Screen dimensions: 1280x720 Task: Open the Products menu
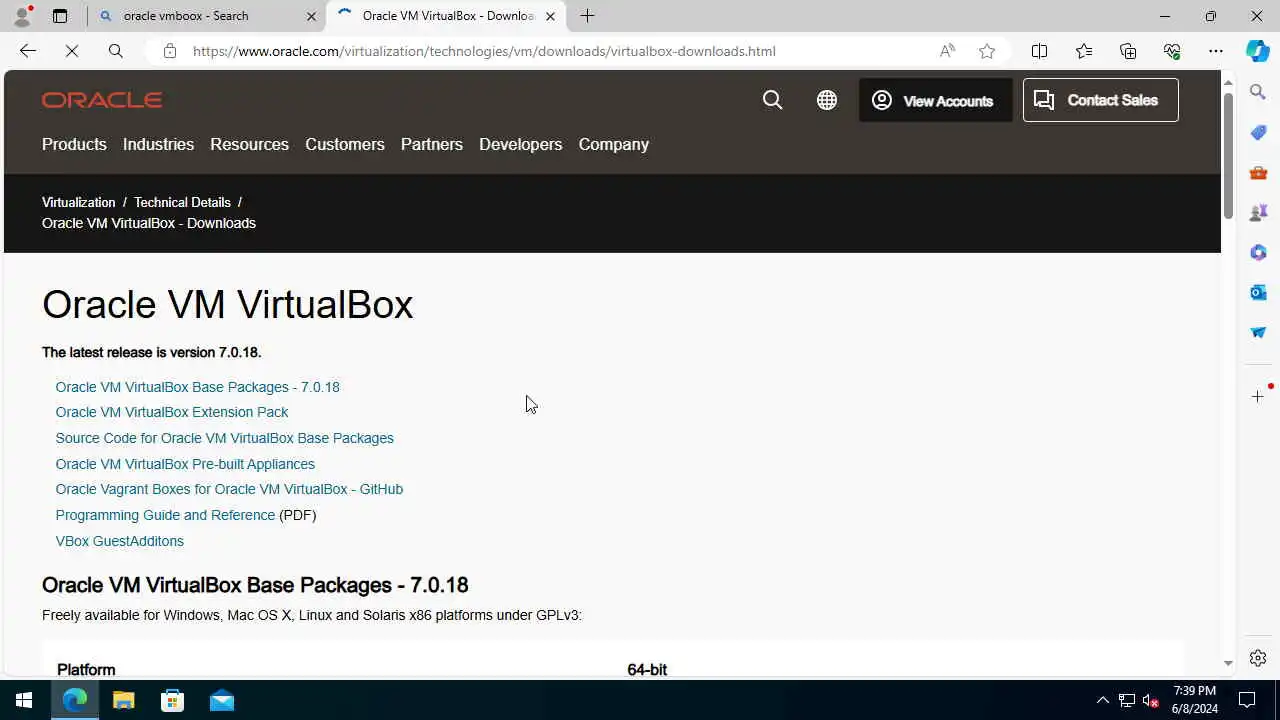pos(74,144)
